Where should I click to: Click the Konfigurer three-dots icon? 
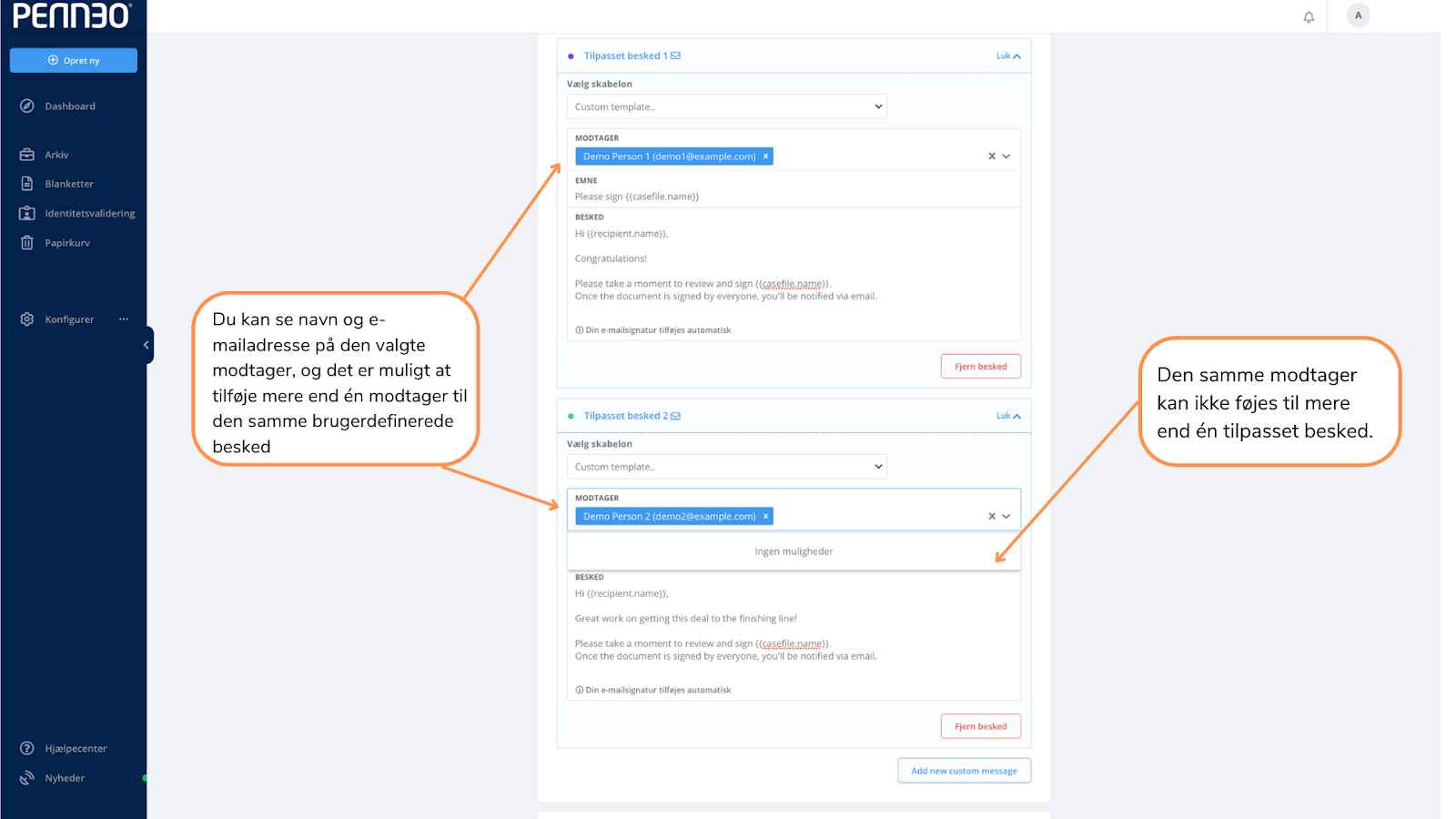coord(124,319)
